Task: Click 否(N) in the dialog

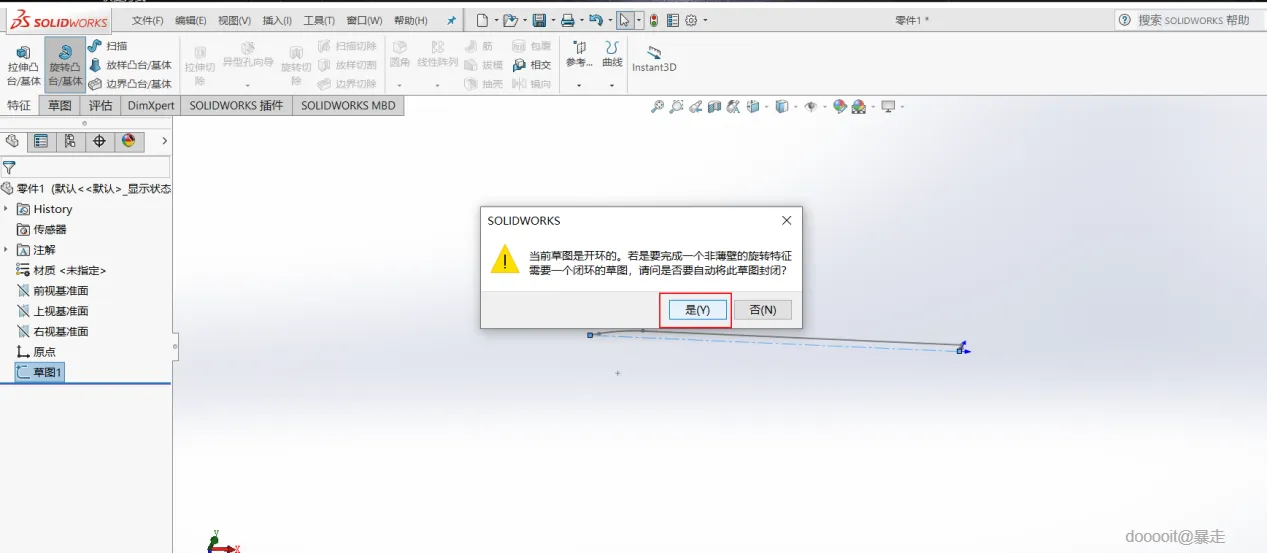Action: (762, 310)
